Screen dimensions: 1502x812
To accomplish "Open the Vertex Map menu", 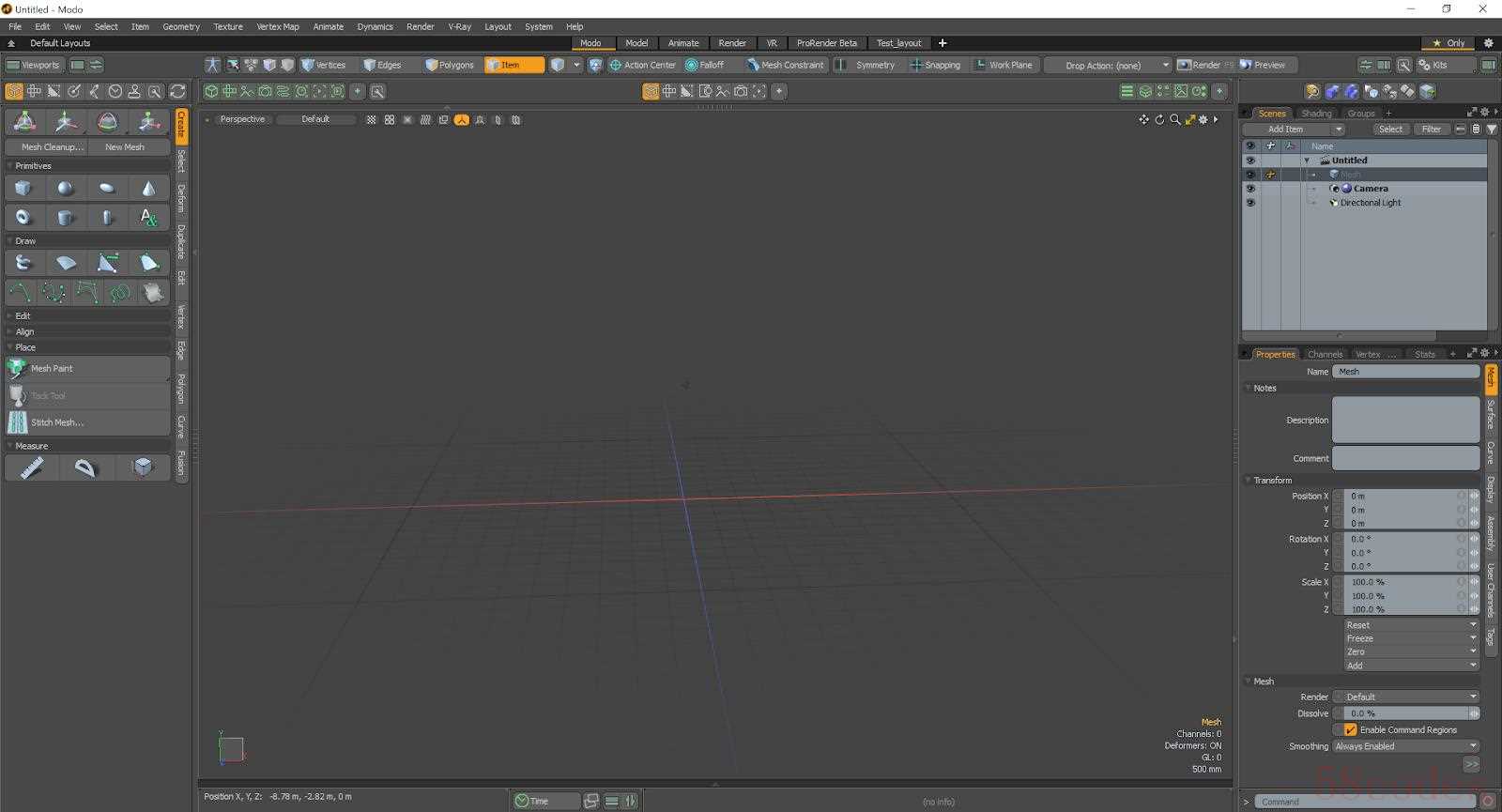I will pyautogui.click(x=277, y=27).
